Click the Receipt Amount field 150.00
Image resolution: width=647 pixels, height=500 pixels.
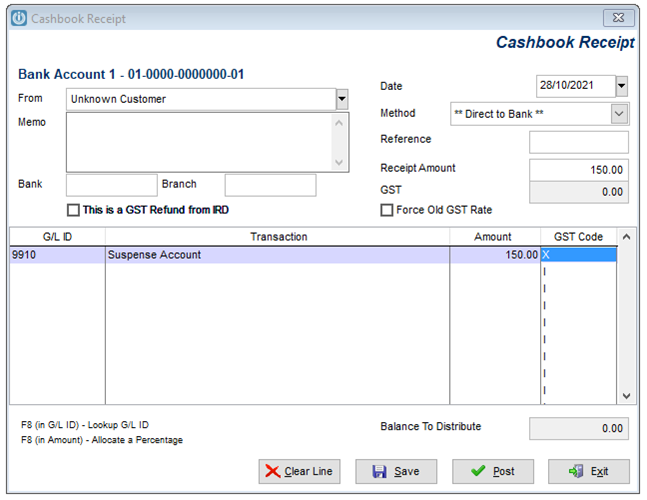579,170
